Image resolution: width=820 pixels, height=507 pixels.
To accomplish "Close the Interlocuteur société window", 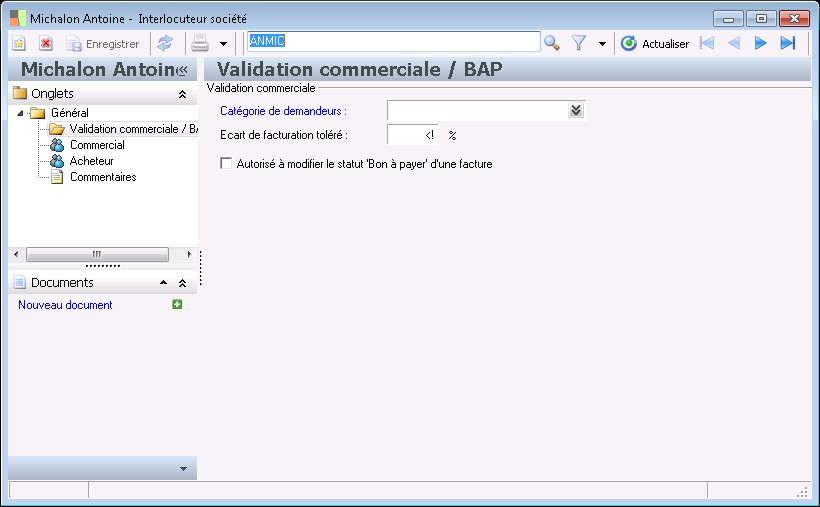I will click(x=794, y=19).
